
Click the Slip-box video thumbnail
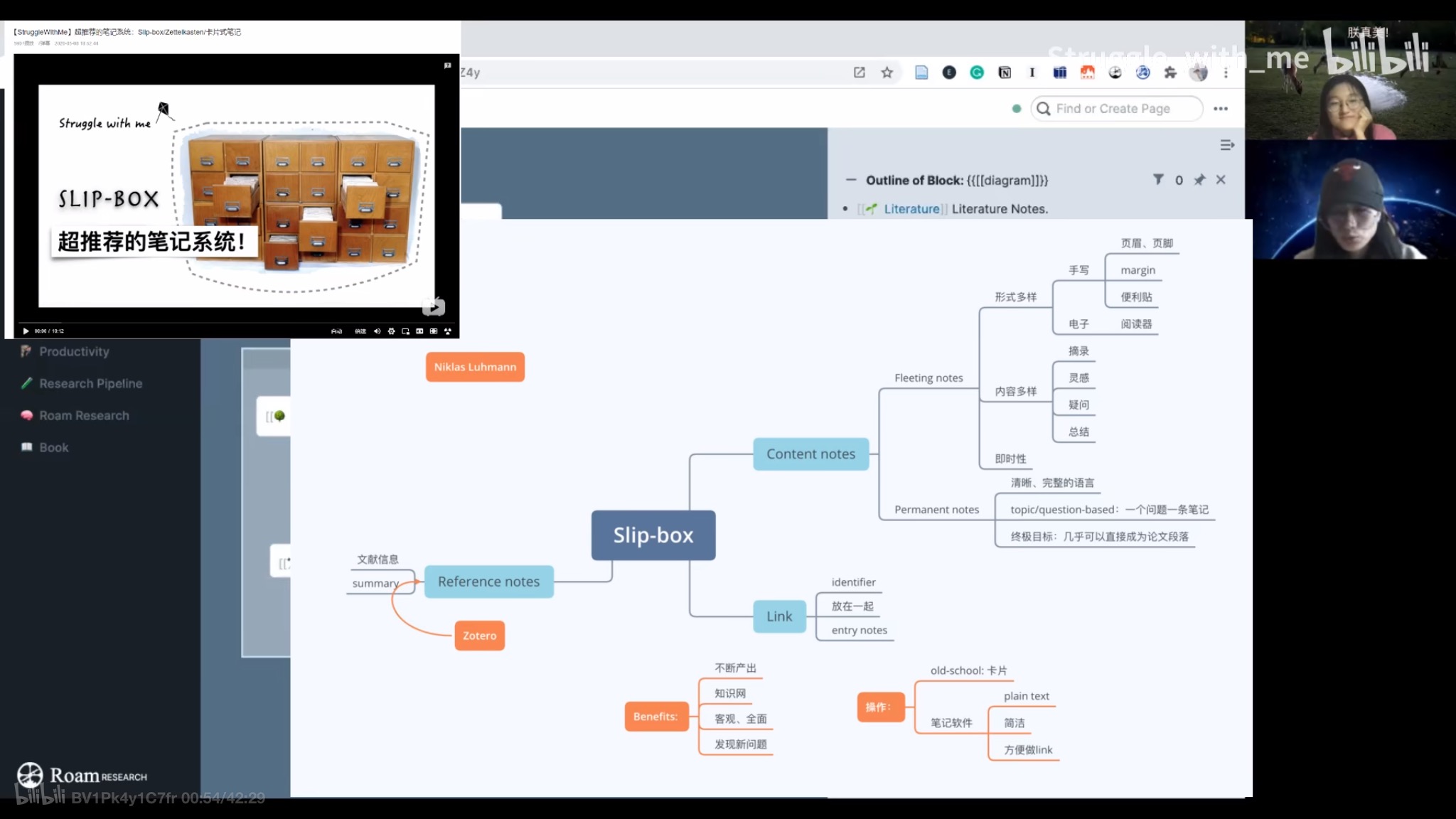(x=236, y=196)
